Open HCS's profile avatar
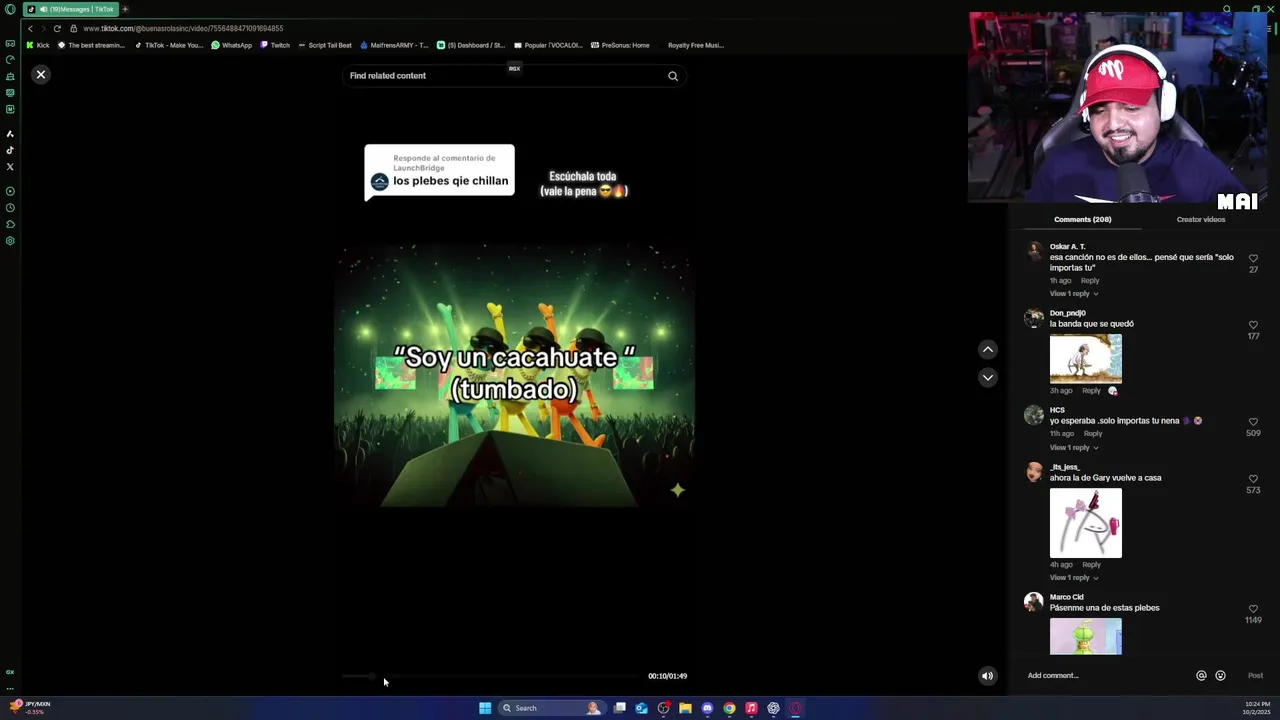1280x720 pixels. click(1033, 416)
